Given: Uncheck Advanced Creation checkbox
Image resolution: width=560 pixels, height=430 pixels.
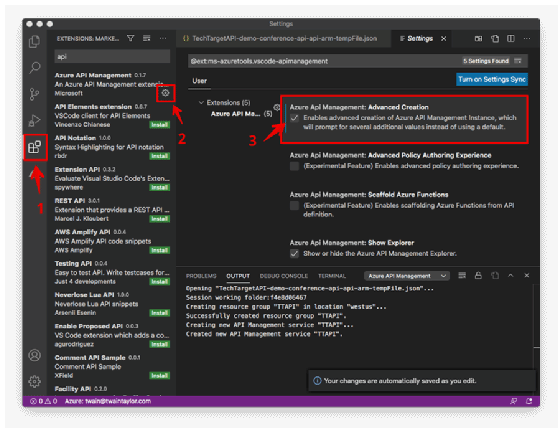Looking at the screenshot, I should [x=294, y=118].
